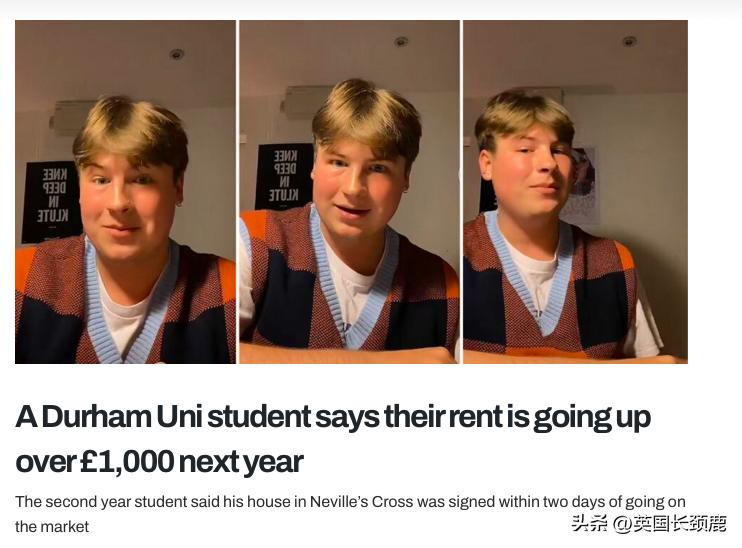Click the mirrored Klute poster in left photo

pos(51,201)
